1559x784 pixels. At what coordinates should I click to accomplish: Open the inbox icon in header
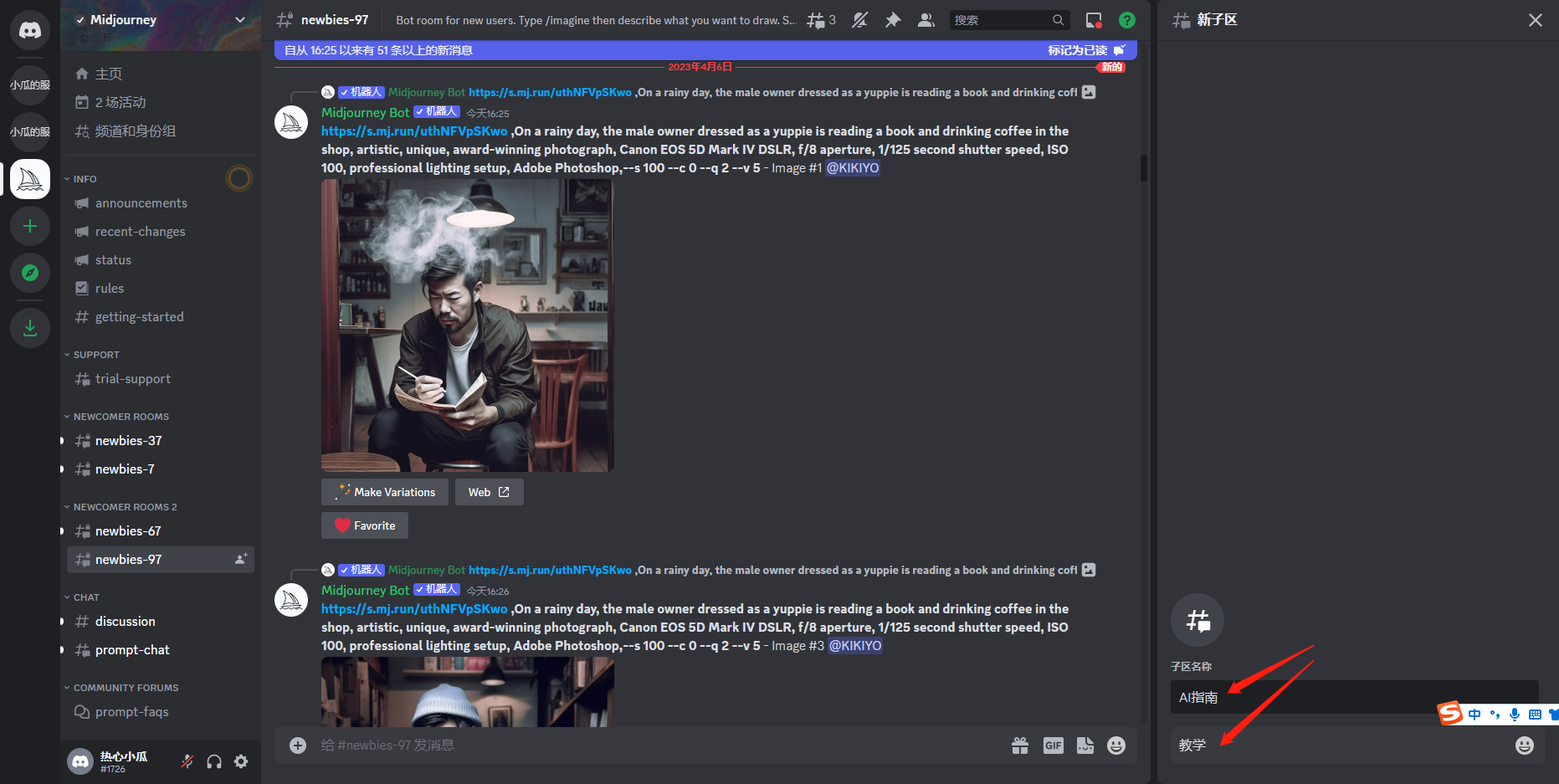click(x=1094, y=20)
